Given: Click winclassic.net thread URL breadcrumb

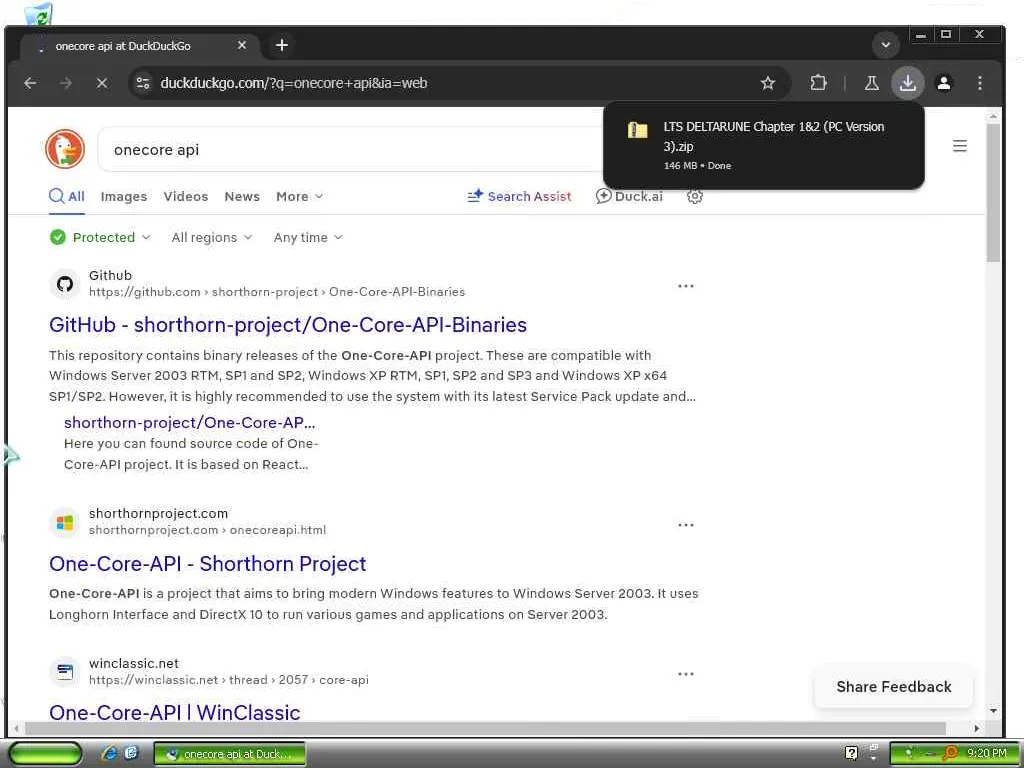Looking at the screenshot, I should tap(229, 680).
